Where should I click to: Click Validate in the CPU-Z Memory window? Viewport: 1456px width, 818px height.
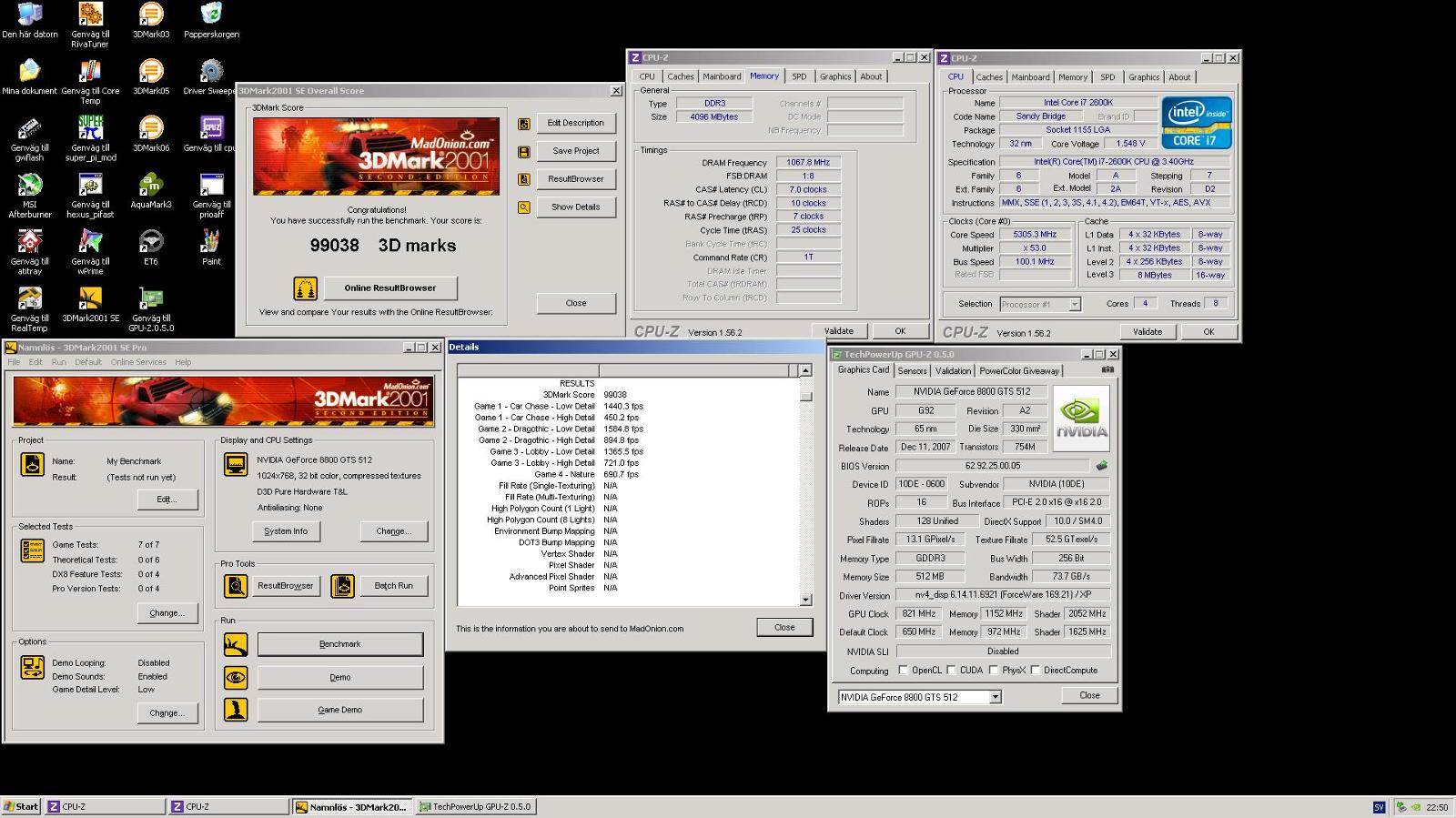pyautogui.click(x=839, y=331)
